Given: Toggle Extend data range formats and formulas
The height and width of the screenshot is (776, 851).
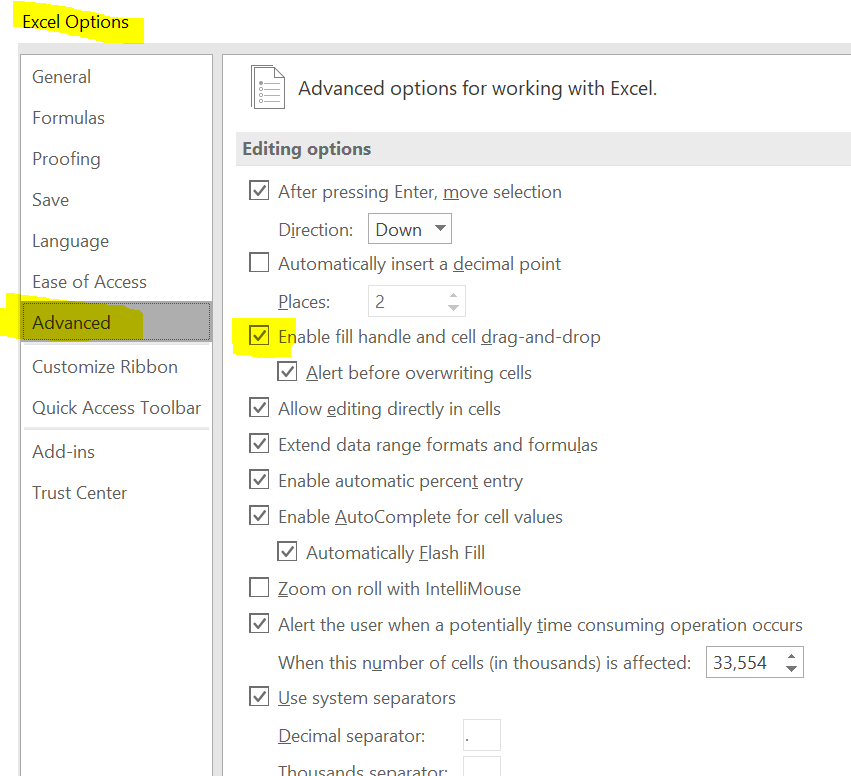Looking at the screenshot, I should click(x=259, y=443).
